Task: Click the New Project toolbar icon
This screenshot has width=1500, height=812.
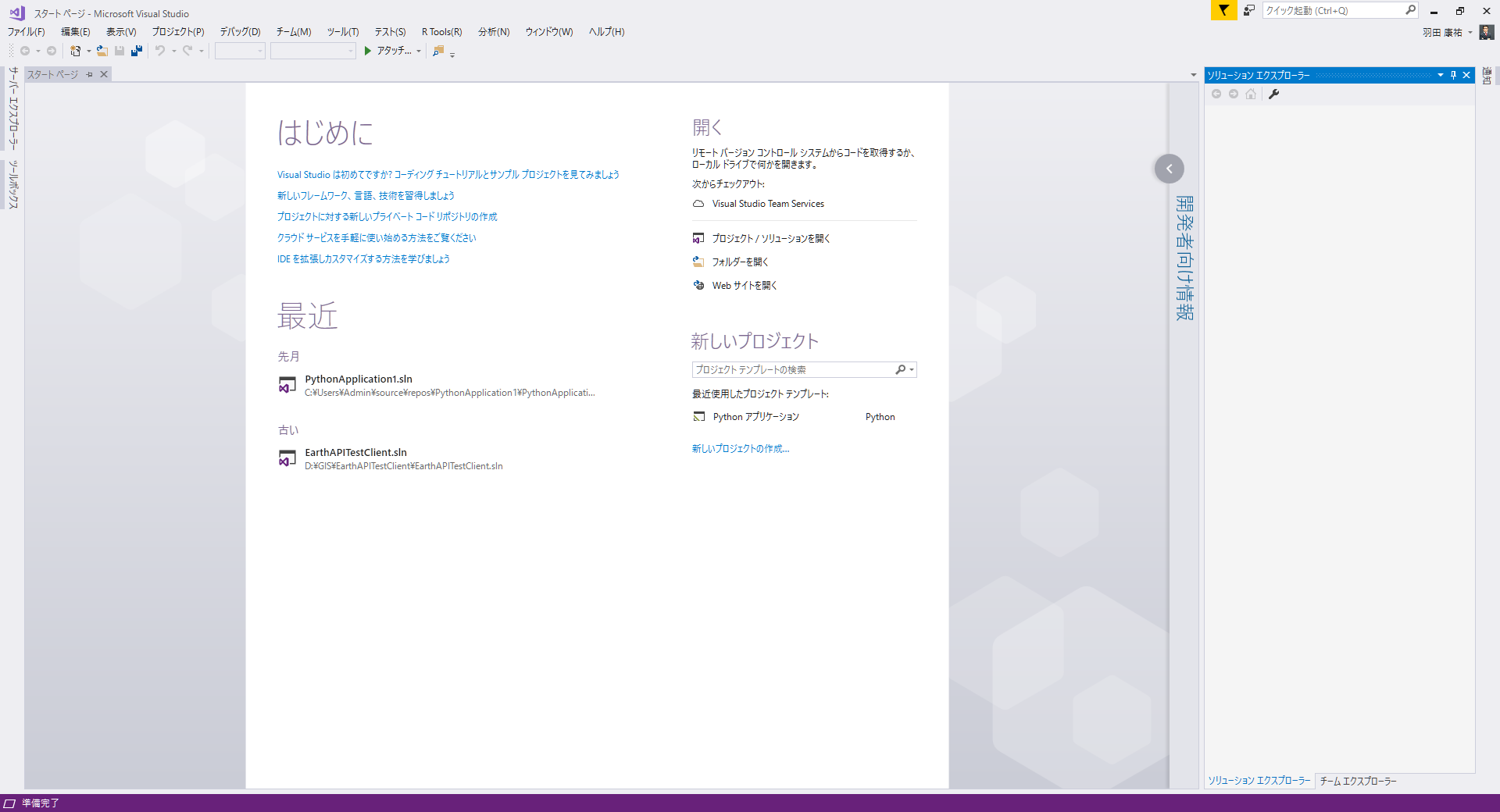Action: pos(76,51)
